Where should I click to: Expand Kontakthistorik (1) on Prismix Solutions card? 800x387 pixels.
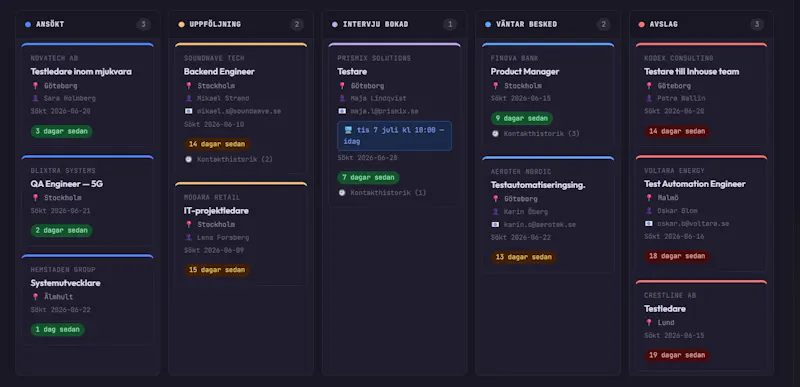tap(382, 193)
